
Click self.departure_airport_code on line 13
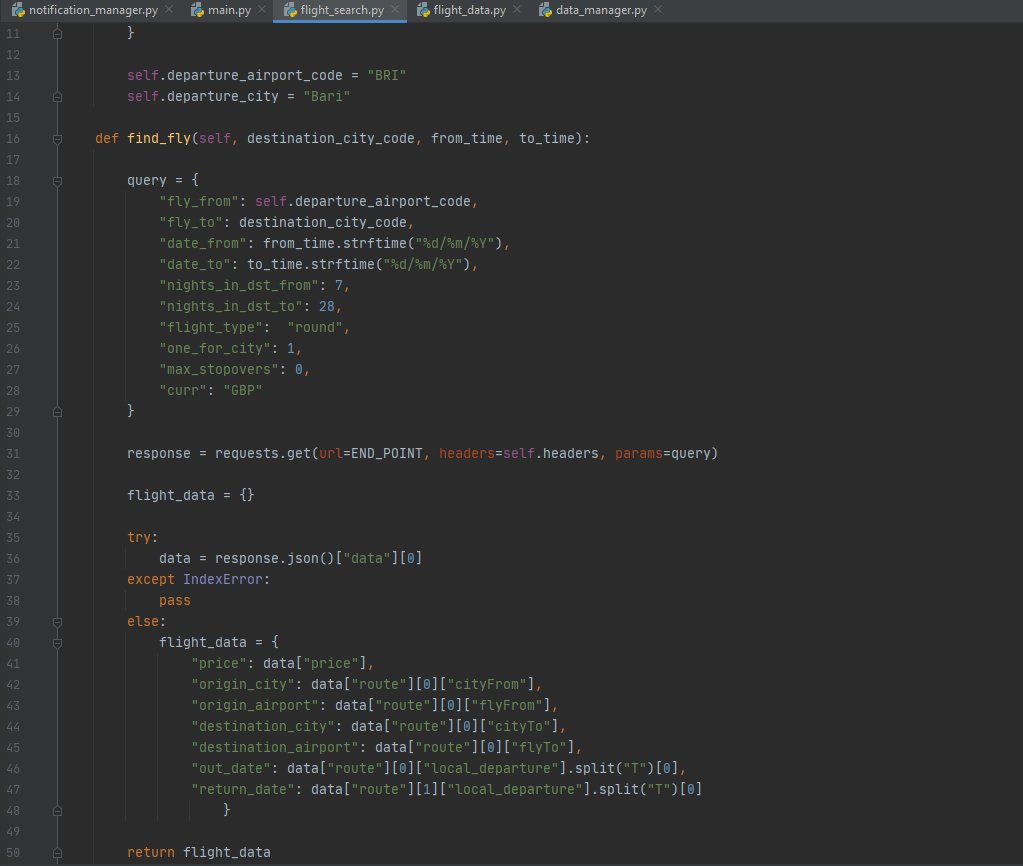click(235, 75)
